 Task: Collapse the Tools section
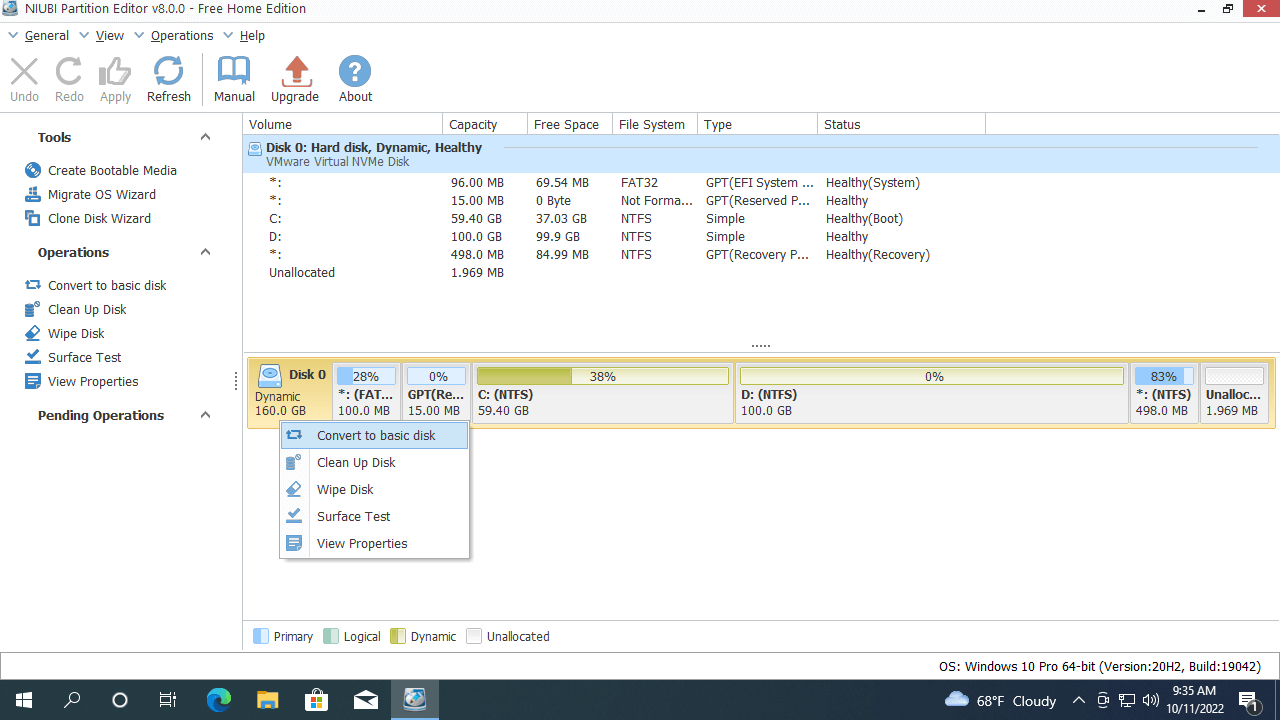coord(205,137)
